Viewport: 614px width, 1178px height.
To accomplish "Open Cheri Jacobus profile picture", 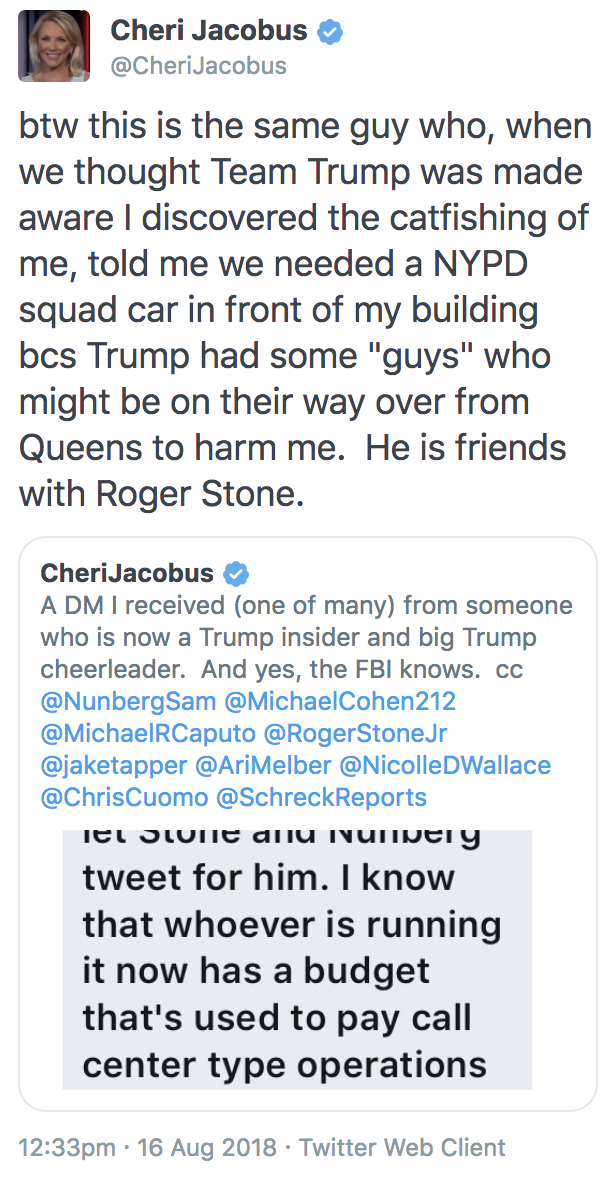I will click(53, 46).
